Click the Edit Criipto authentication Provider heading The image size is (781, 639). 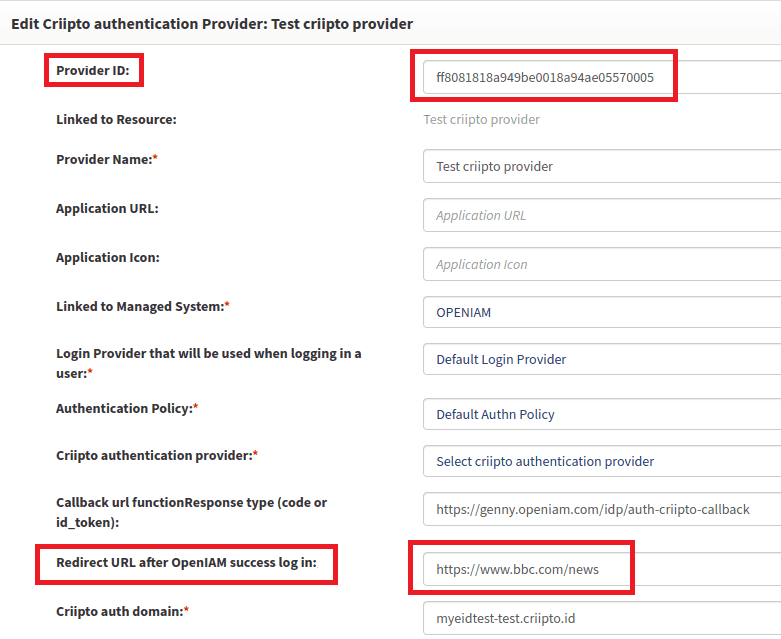[x=212, y=23]
